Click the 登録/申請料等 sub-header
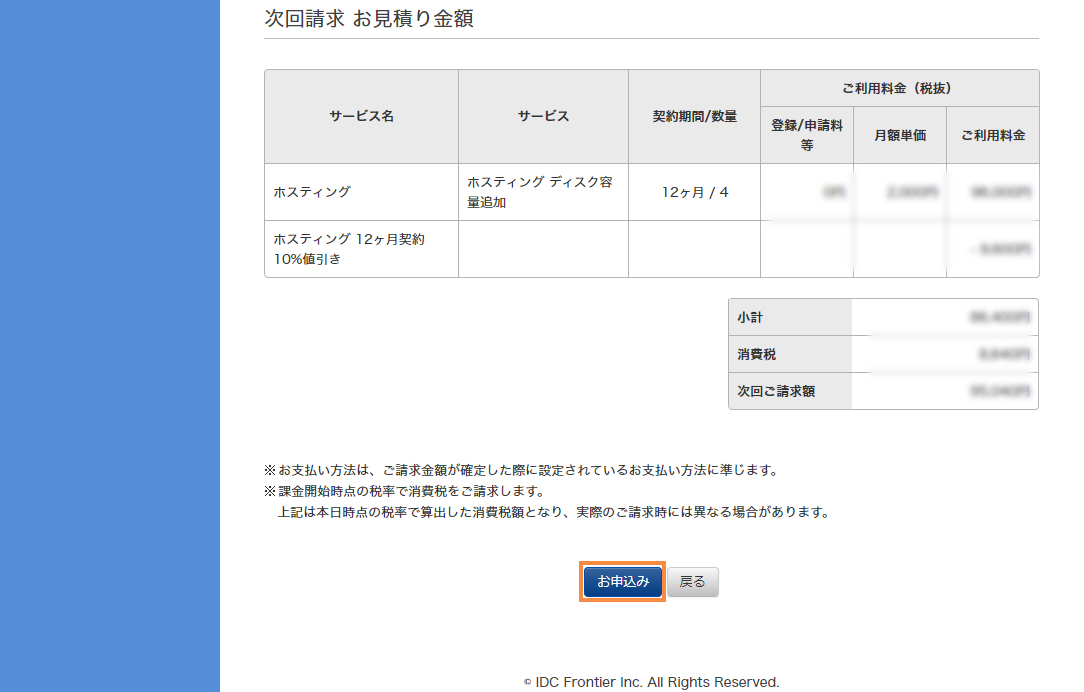Viewport: 1084px width, 692px height. (806, 134)
